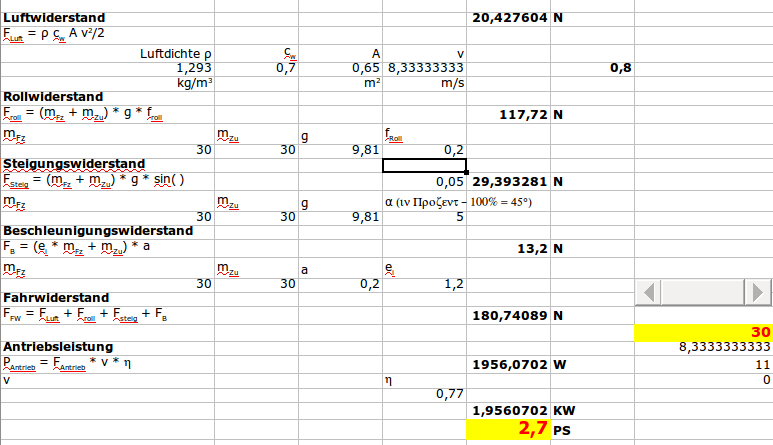Select the Rollwiderstand heading cell
773x445 pixels.
coord(107,97)
